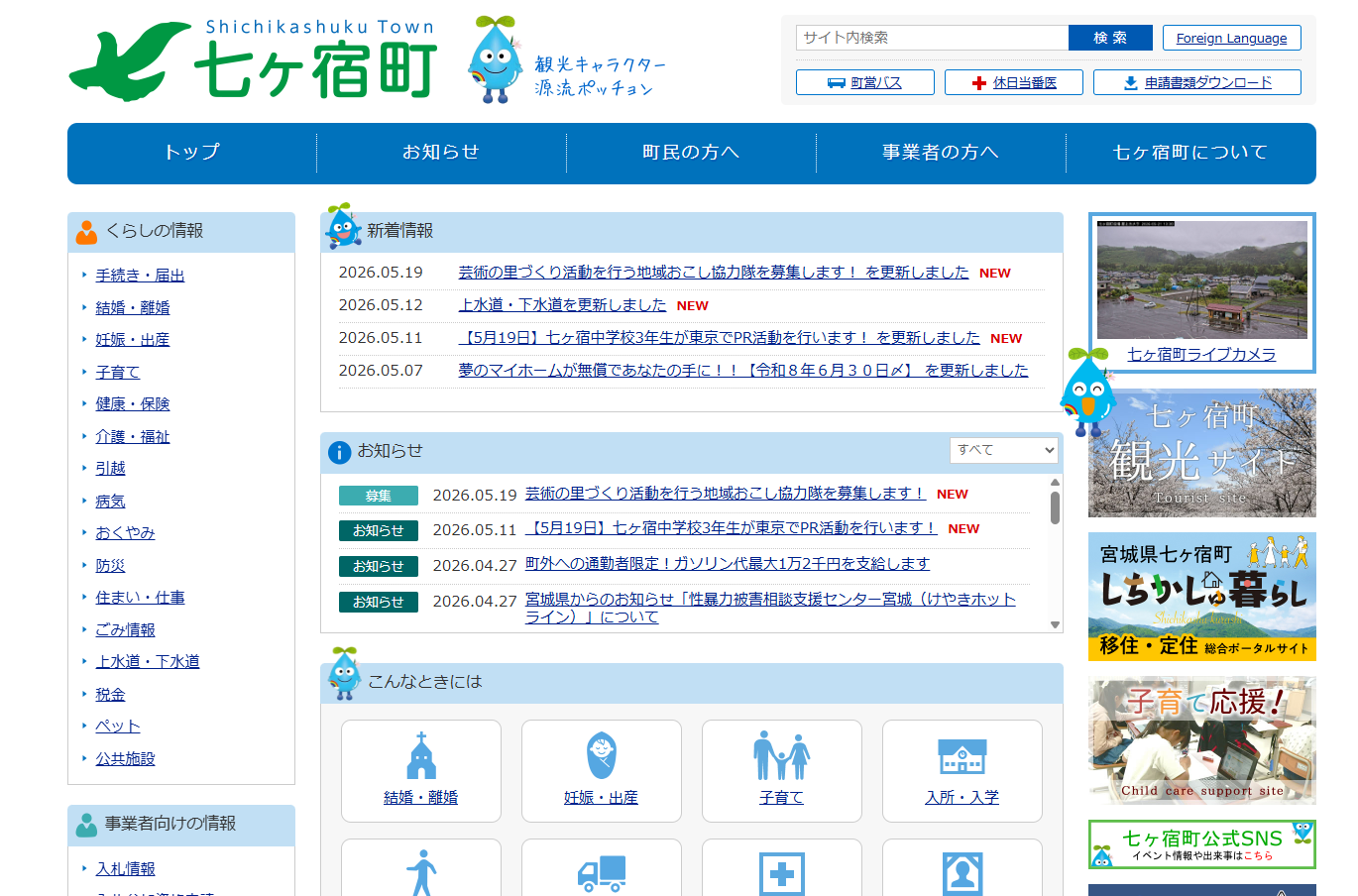Open the お知らせ navigation tab
Viewport: 1358px width, 896px height.
[x=441, y=153]
